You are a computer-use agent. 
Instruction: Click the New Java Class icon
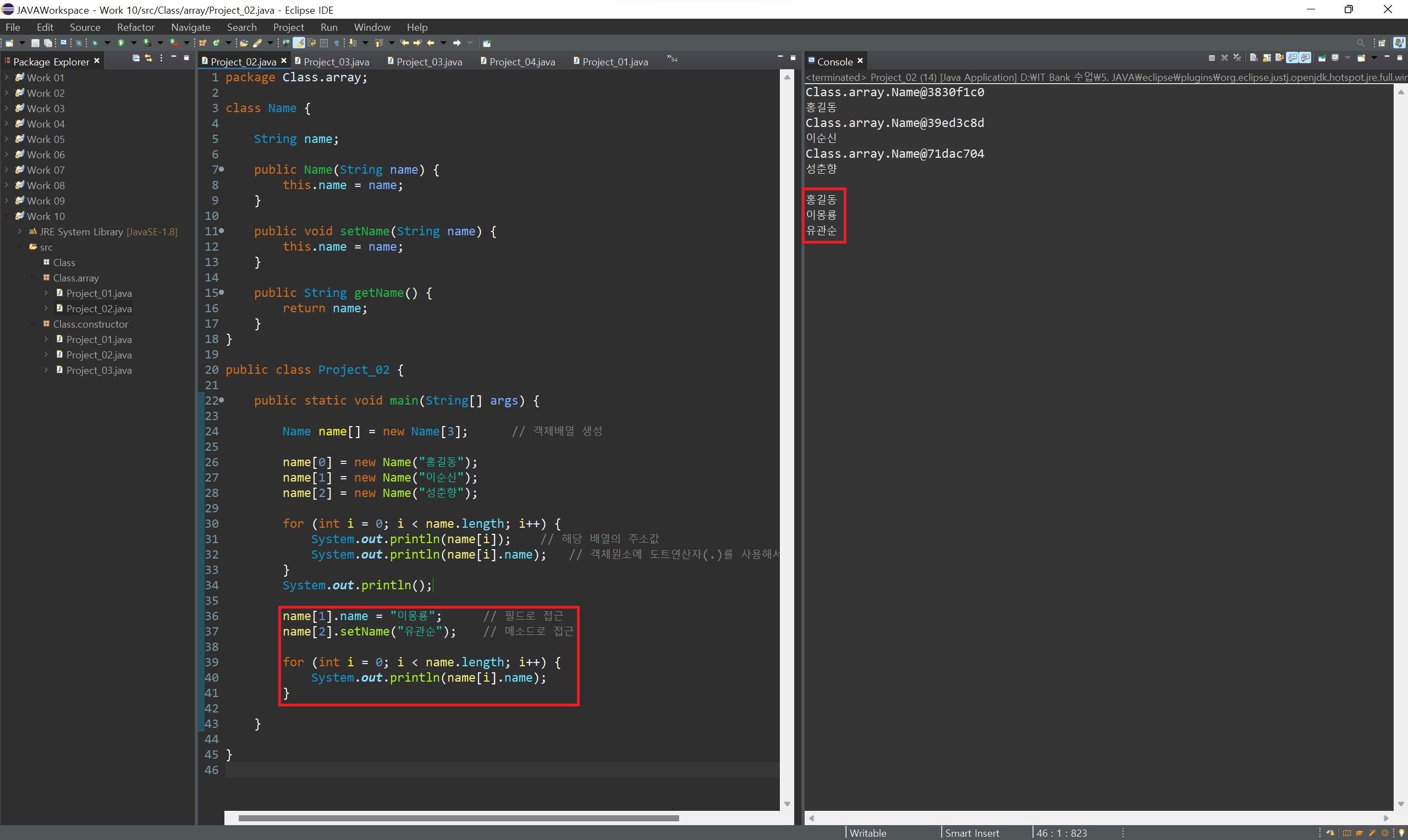tap(216, 43)
